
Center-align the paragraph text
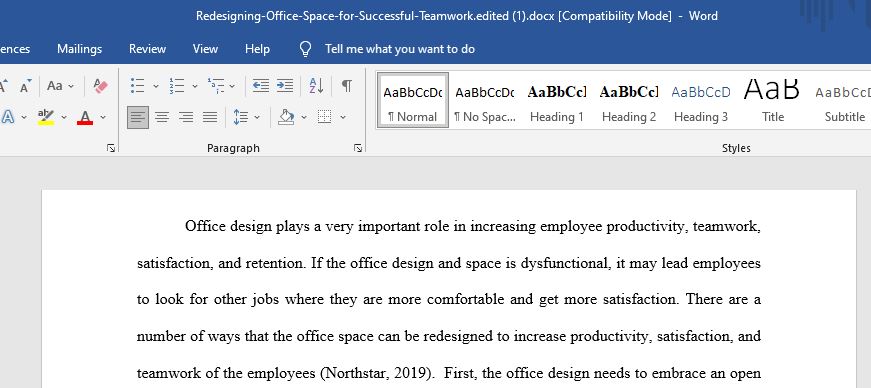click(x=162, y=117)
